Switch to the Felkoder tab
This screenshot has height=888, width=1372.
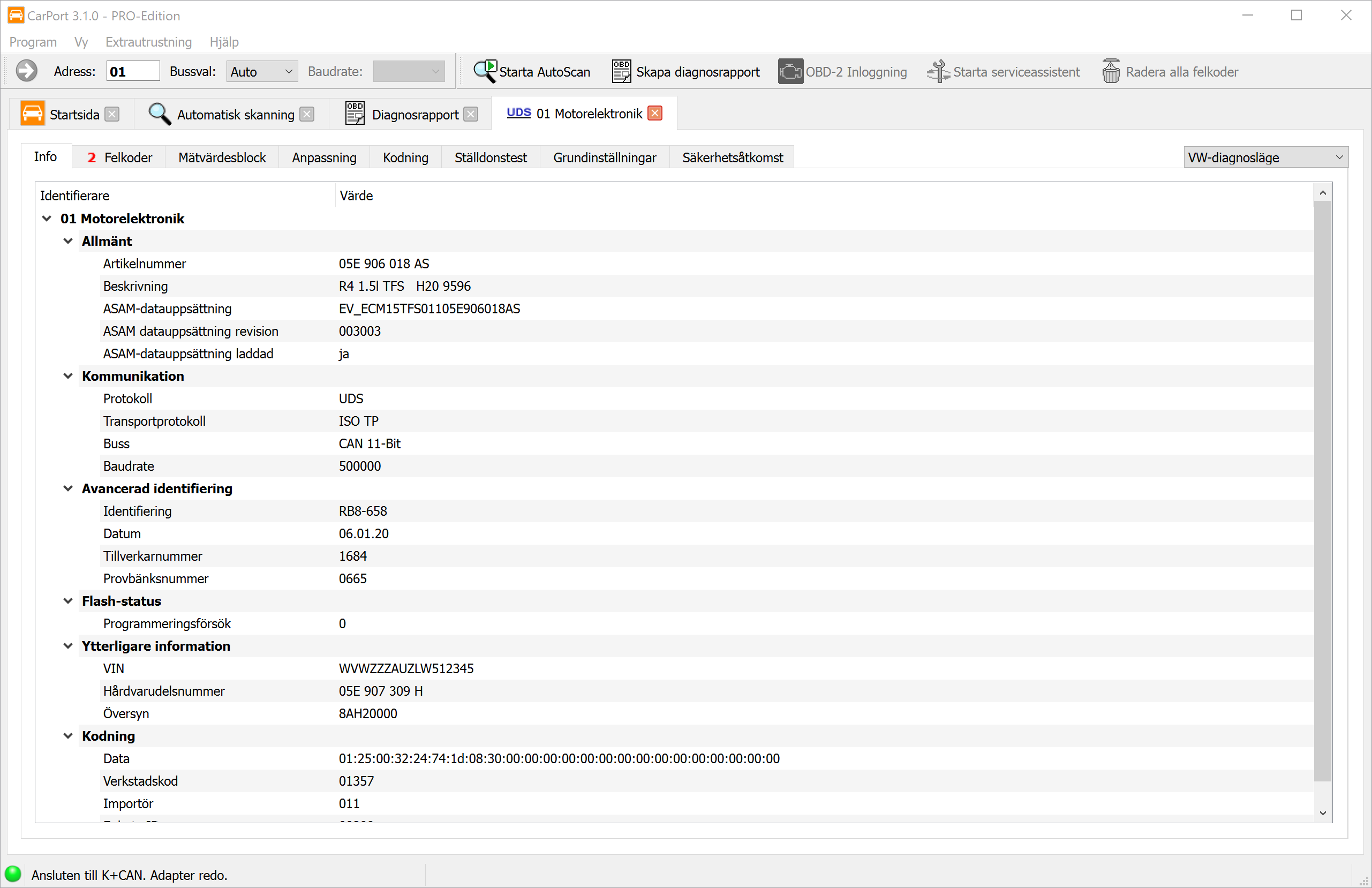click(120, 157)
